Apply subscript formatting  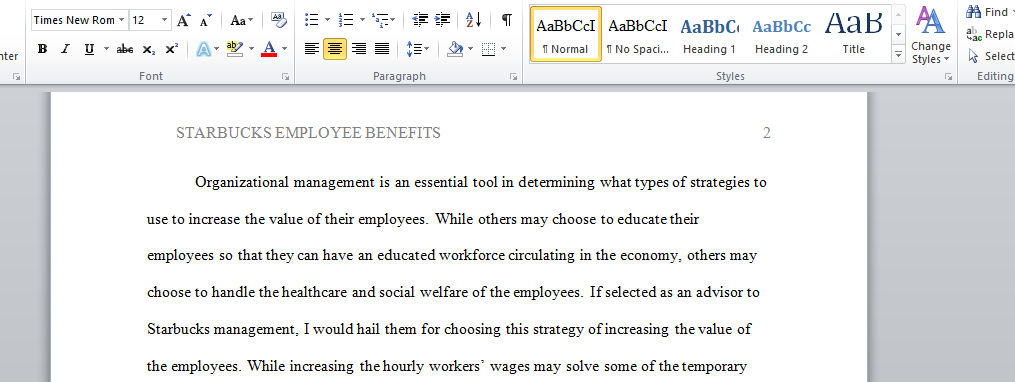click(x=149, y=49)
